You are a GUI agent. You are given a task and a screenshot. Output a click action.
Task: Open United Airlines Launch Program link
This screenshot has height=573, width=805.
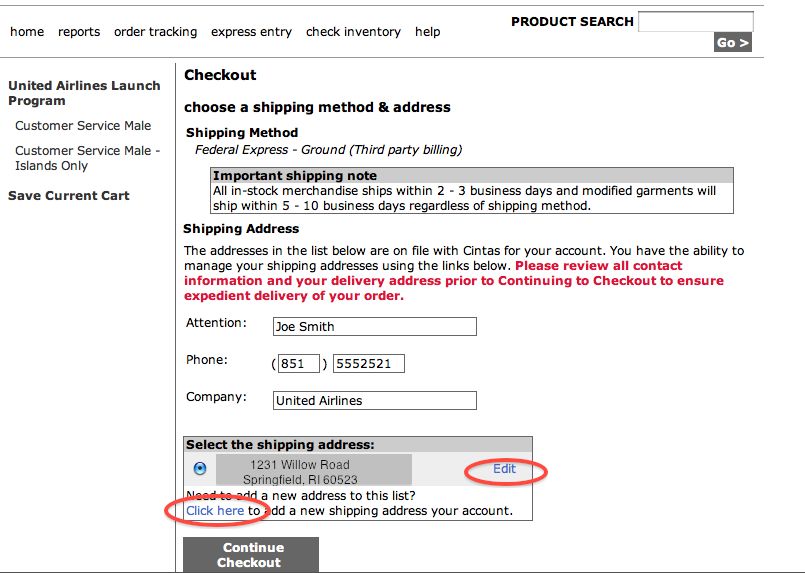84,93
